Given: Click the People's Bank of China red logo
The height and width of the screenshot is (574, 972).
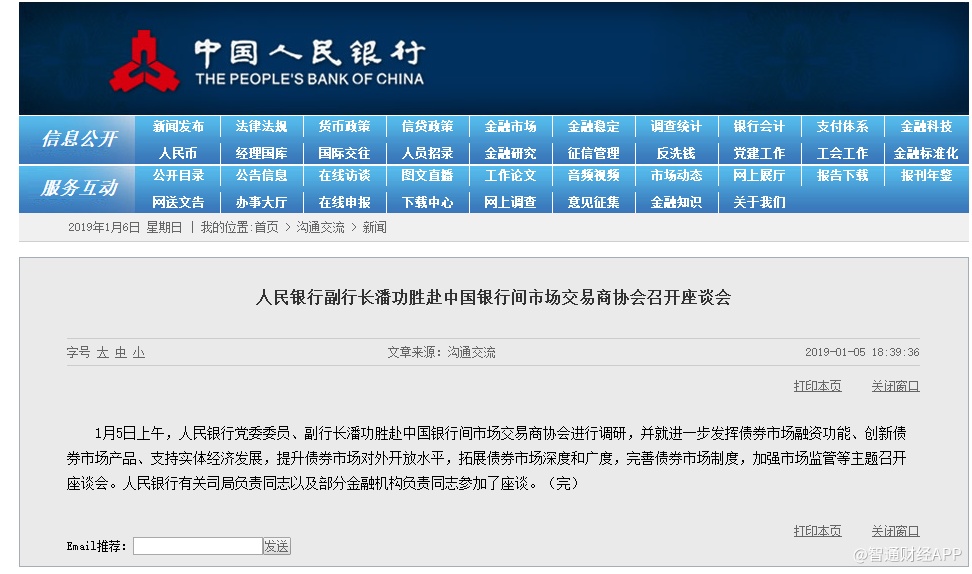Looking at the screenshot, I should point(144,61).
